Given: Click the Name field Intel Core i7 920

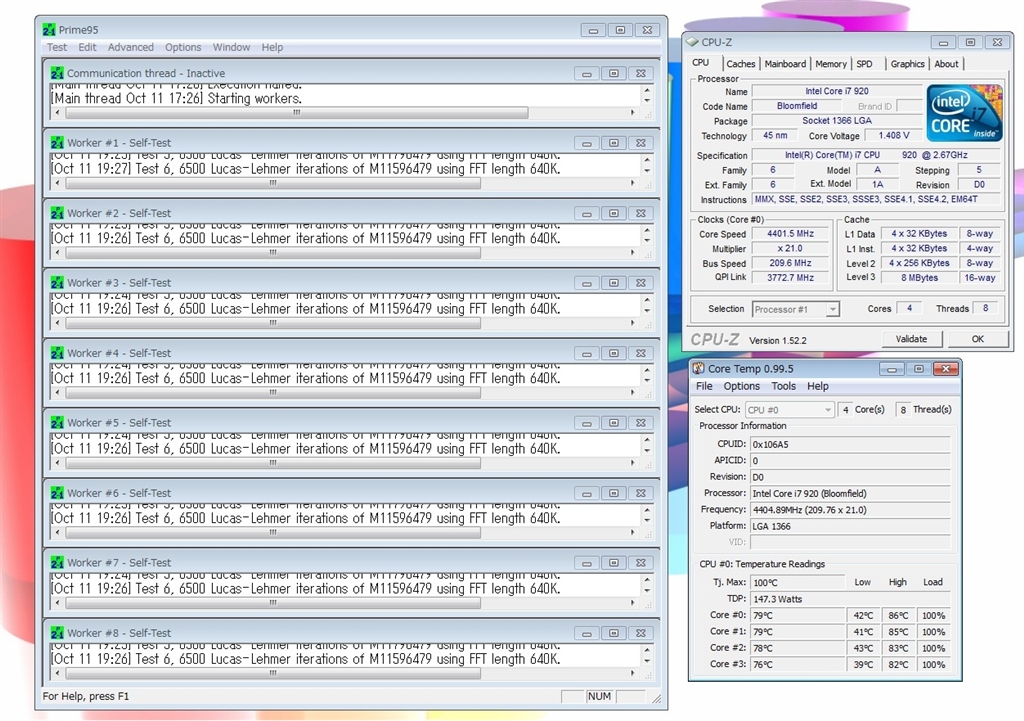Looking at the screenshot, I should tap(837, 91).
